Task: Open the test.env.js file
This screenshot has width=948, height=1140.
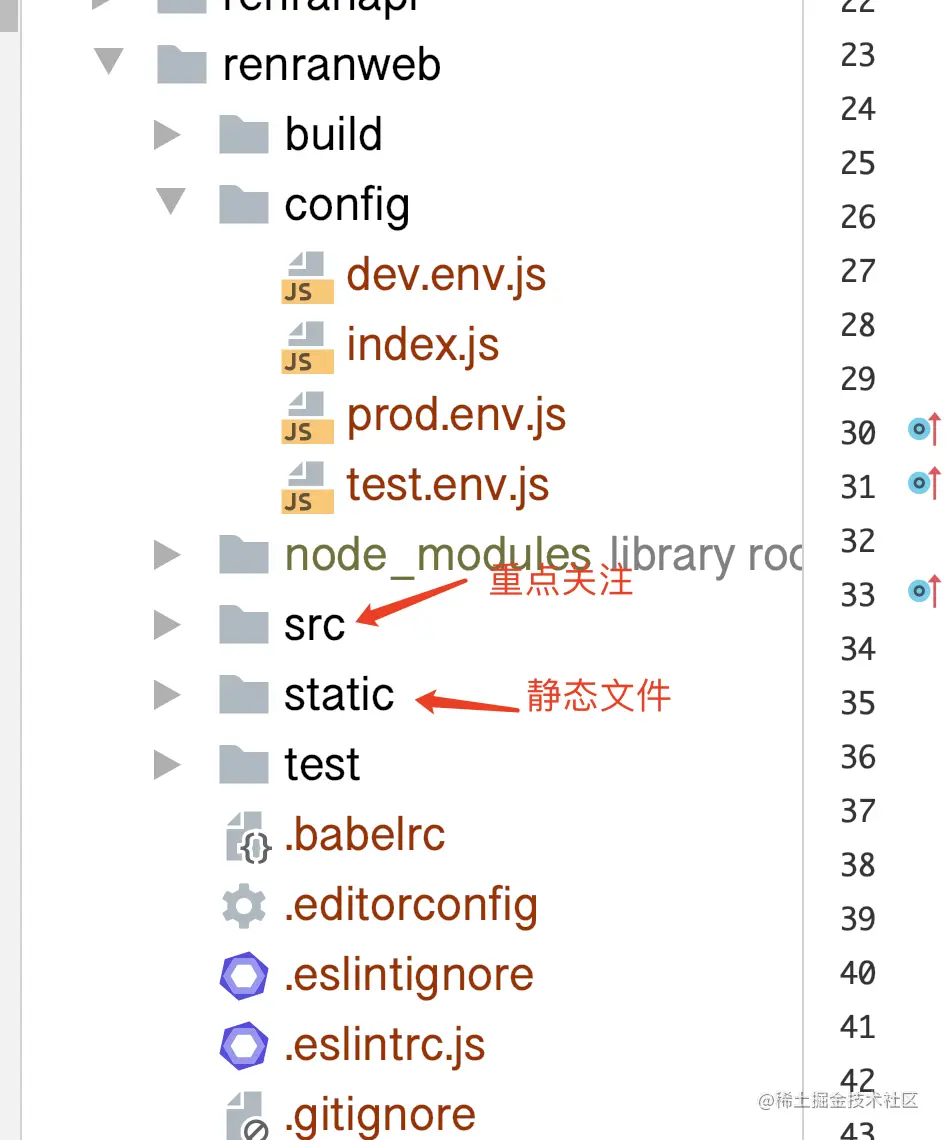Action: coord(447,486)
